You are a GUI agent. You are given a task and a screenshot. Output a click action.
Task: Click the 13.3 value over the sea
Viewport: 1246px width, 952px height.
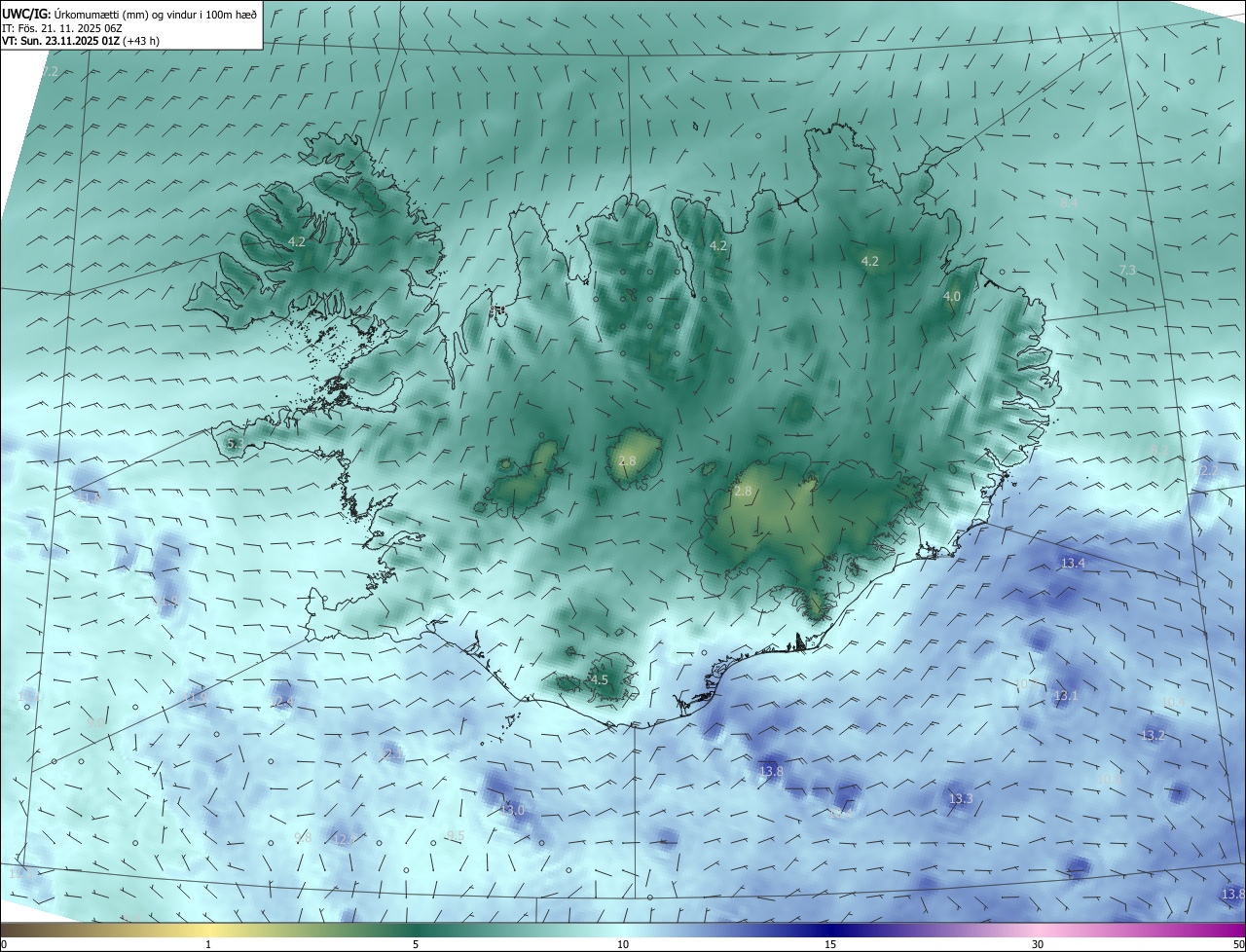[x=960, y=798]
